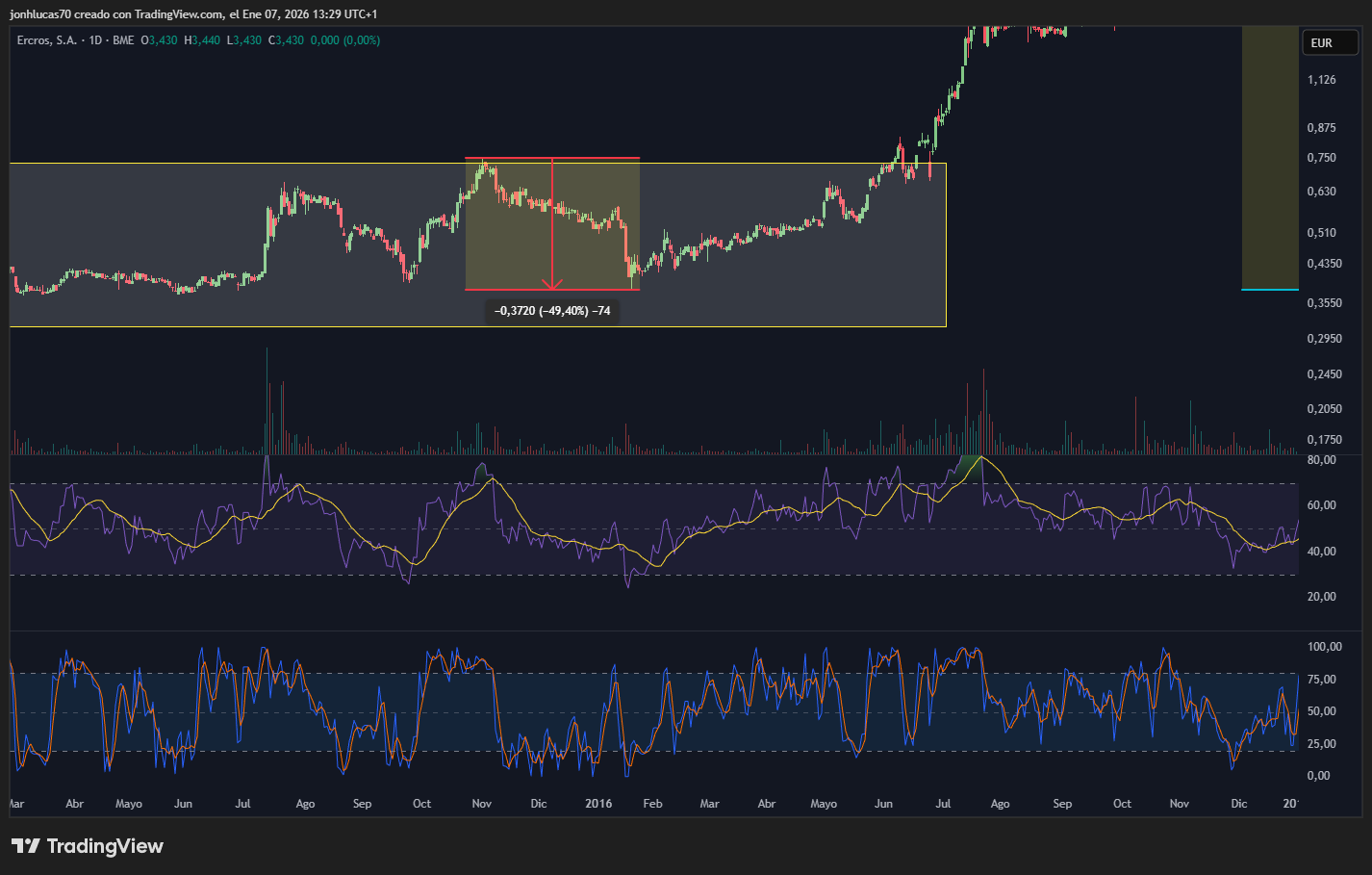This screenshot has width=1372, height=875.
Task: Click the BME exchange label in the legend
Action: [123, 40]
